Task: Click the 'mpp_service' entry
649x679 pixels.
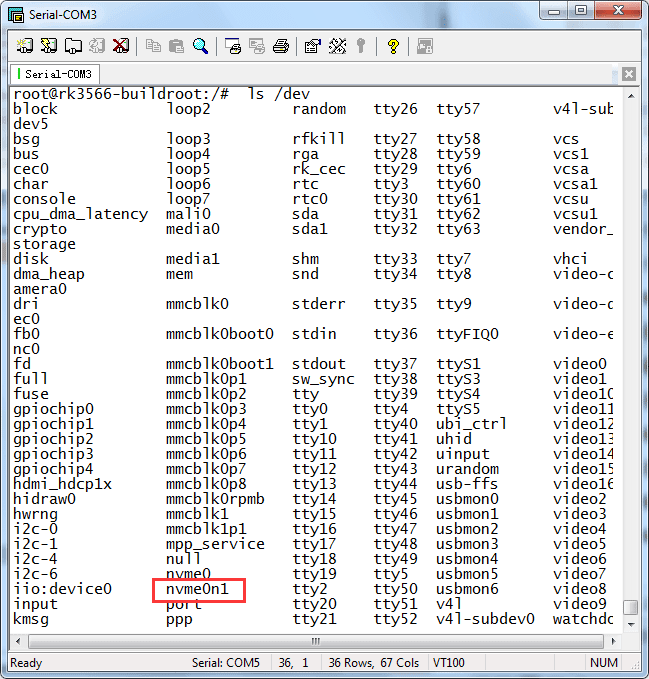Action: pos(215,544)
